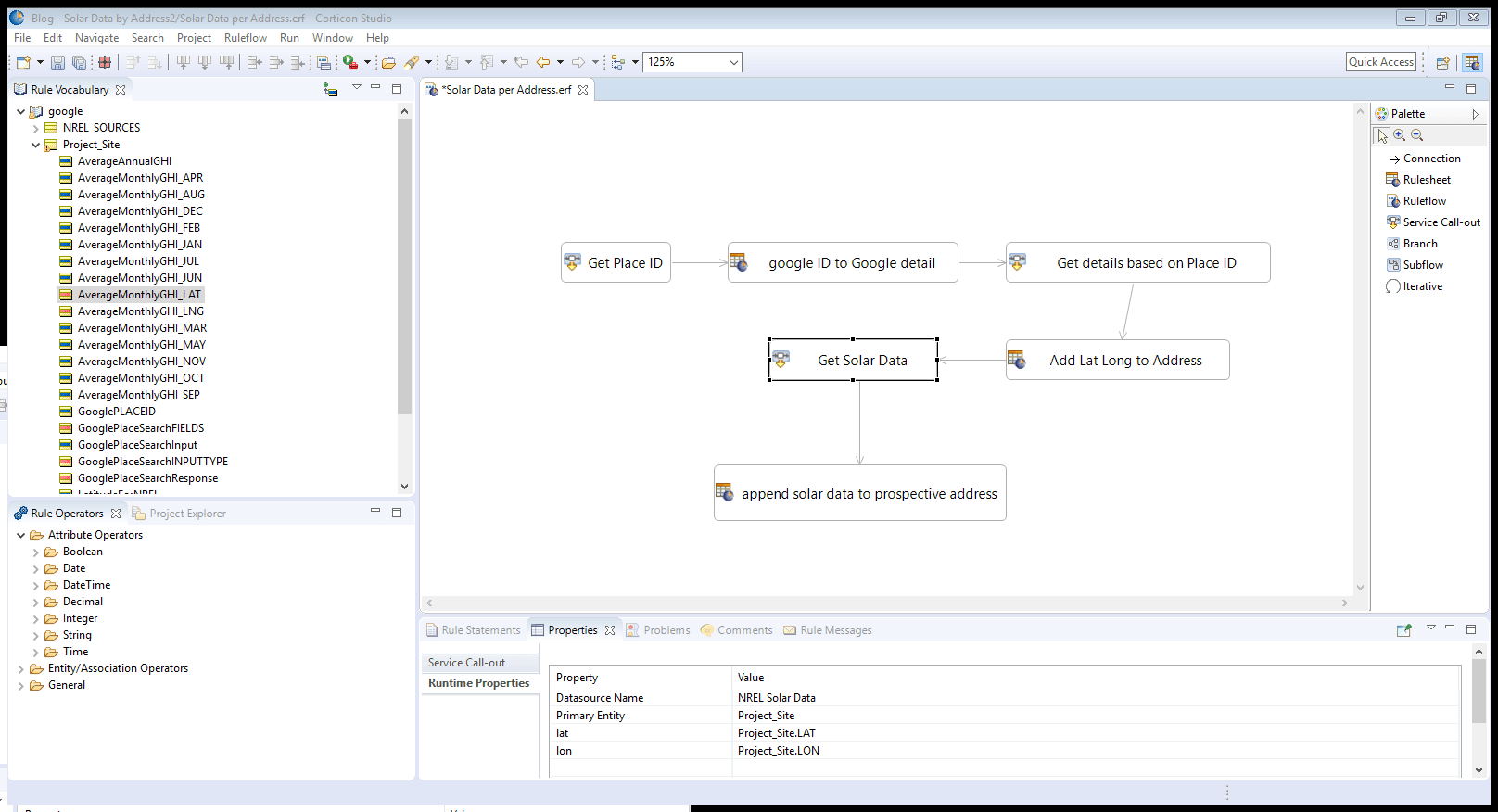This screenshot has height=812, width=1498.
Task: Choose the Branch tool from the Palette
Action: point(1419,244)
